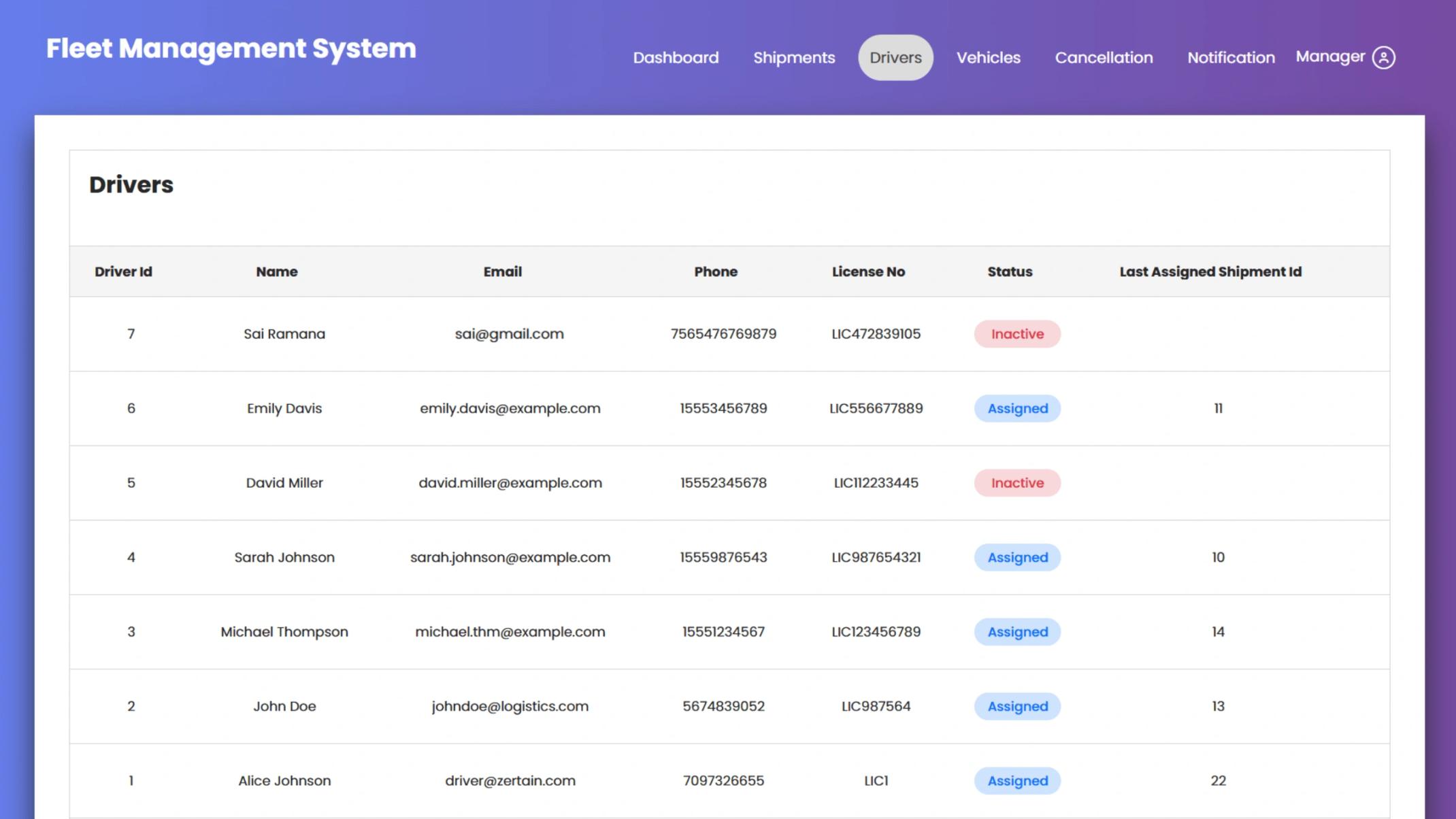Navigate to Vehicles
The image size is (1456, 819).
(x=988, y=58)
